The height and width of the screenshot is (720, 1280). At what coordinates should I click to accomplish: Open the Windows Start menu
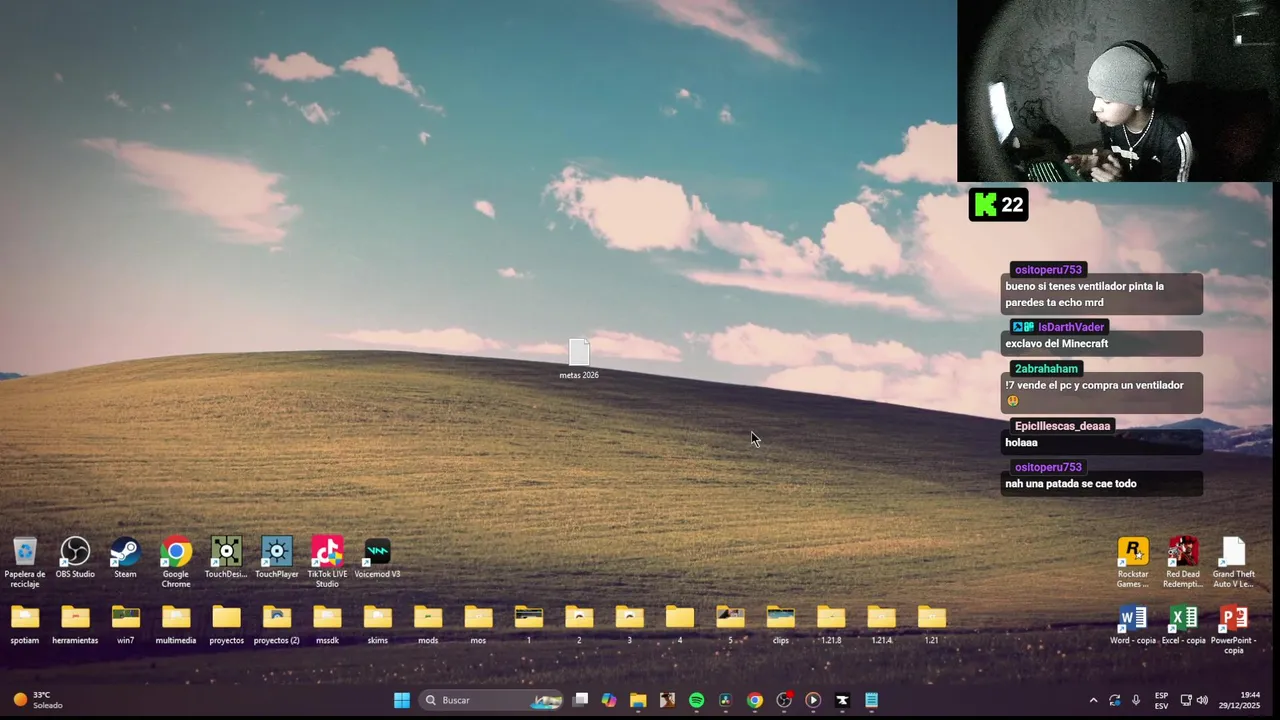[x=402, y=700]
